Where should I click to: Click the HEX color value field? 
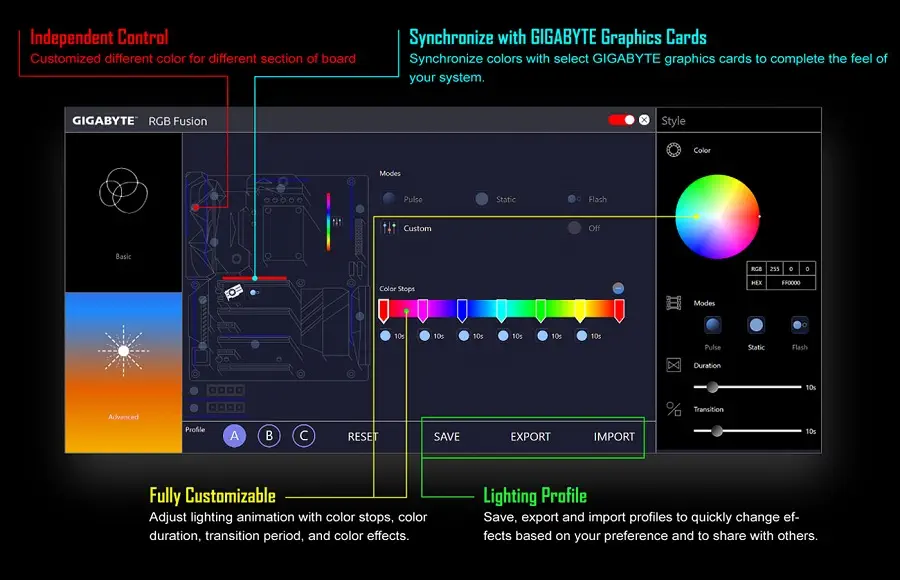790,283
